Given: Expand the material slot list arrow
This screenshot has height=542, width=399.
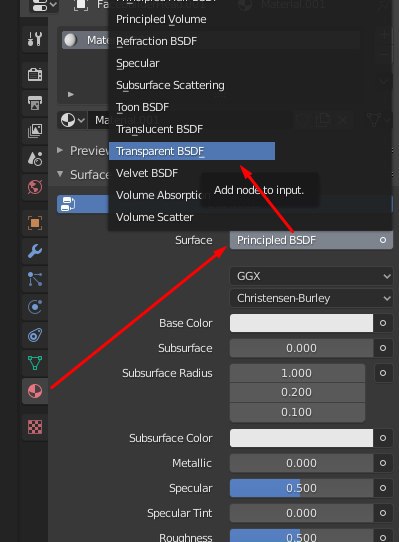Looking at the screenshot, I should tap(71, 94).
